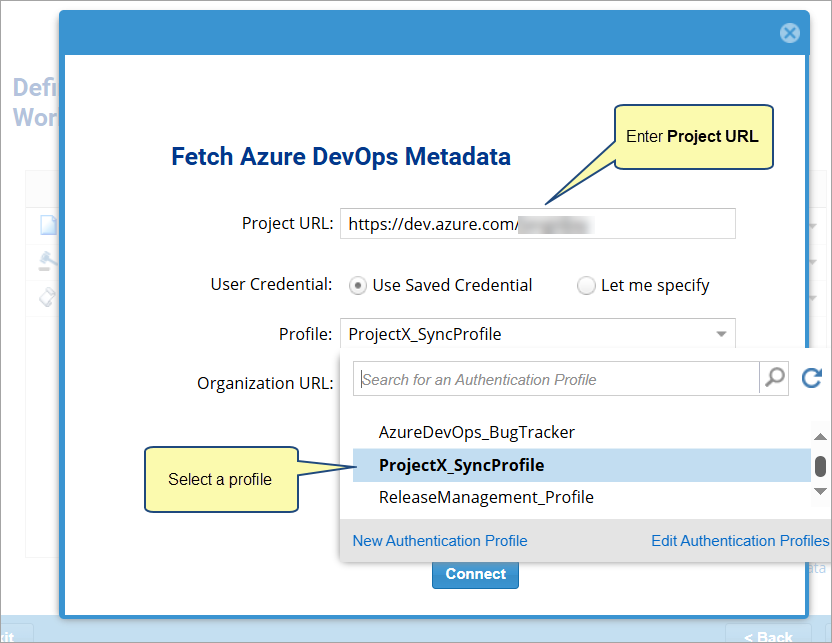Click the profile list scrollbar thumb
832x643 pixels.
pos(820,466)
